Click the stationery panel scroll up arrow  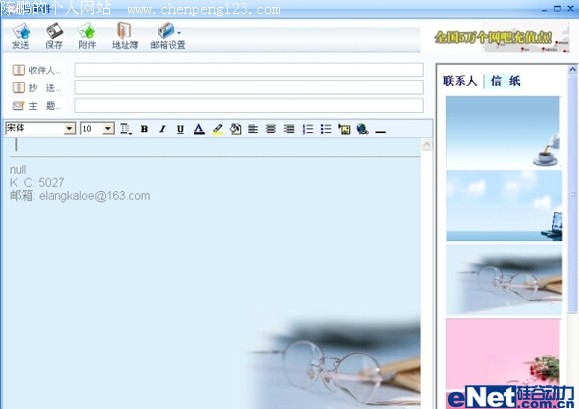[572, 69]
